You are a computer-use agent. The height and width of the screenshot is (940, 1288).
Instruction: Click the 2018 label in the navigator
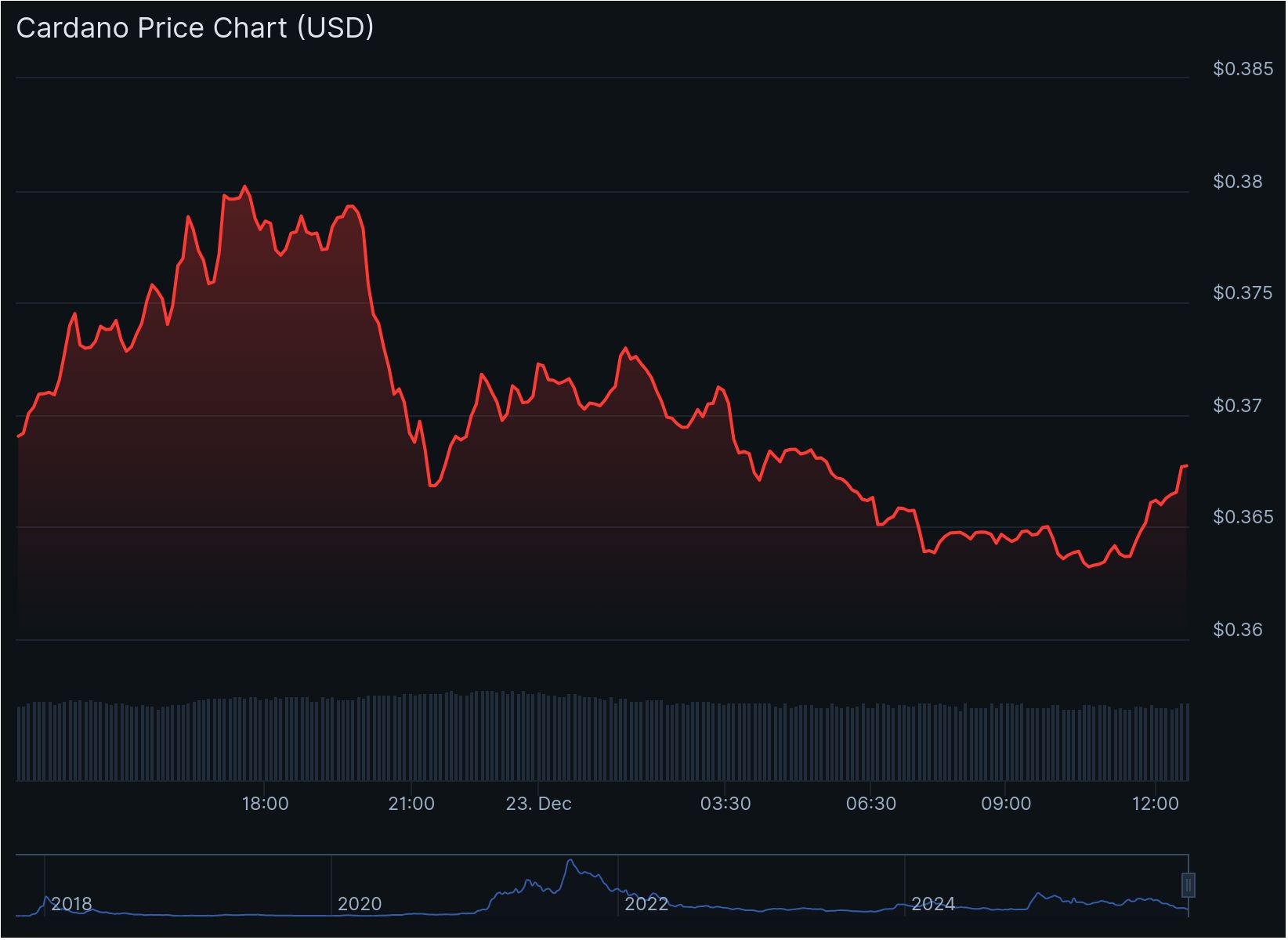[x=71, y=904]
